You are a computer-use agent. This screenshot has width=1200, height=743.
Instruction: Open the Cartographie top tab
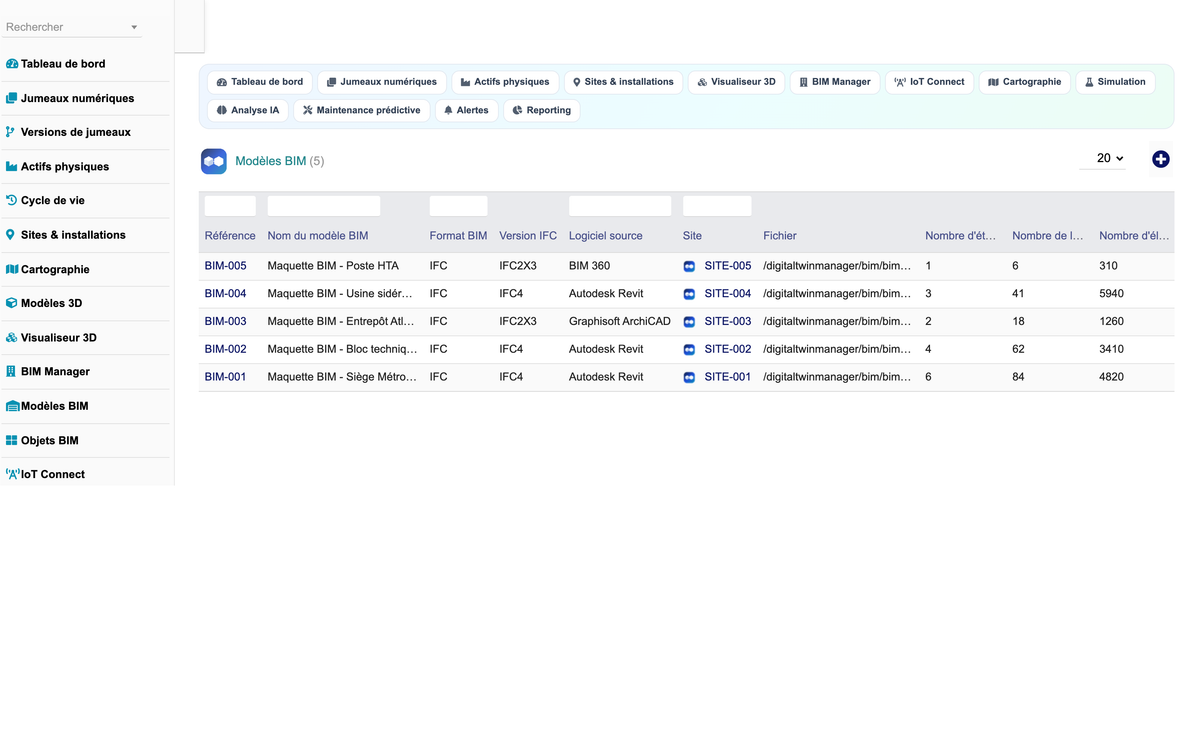[1025, 82]
